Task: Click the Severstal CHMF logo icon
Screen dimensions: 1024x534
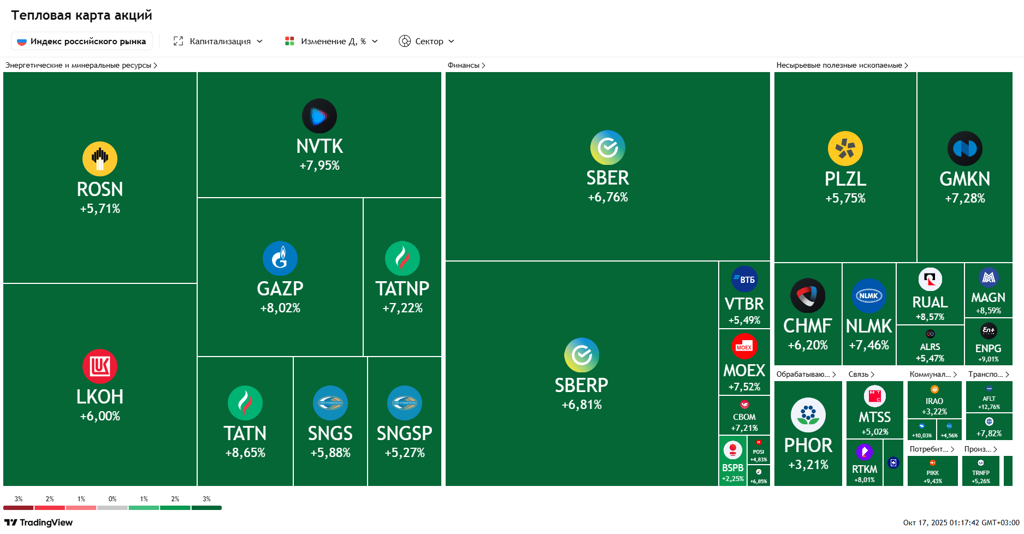Action: click(807, 296)
